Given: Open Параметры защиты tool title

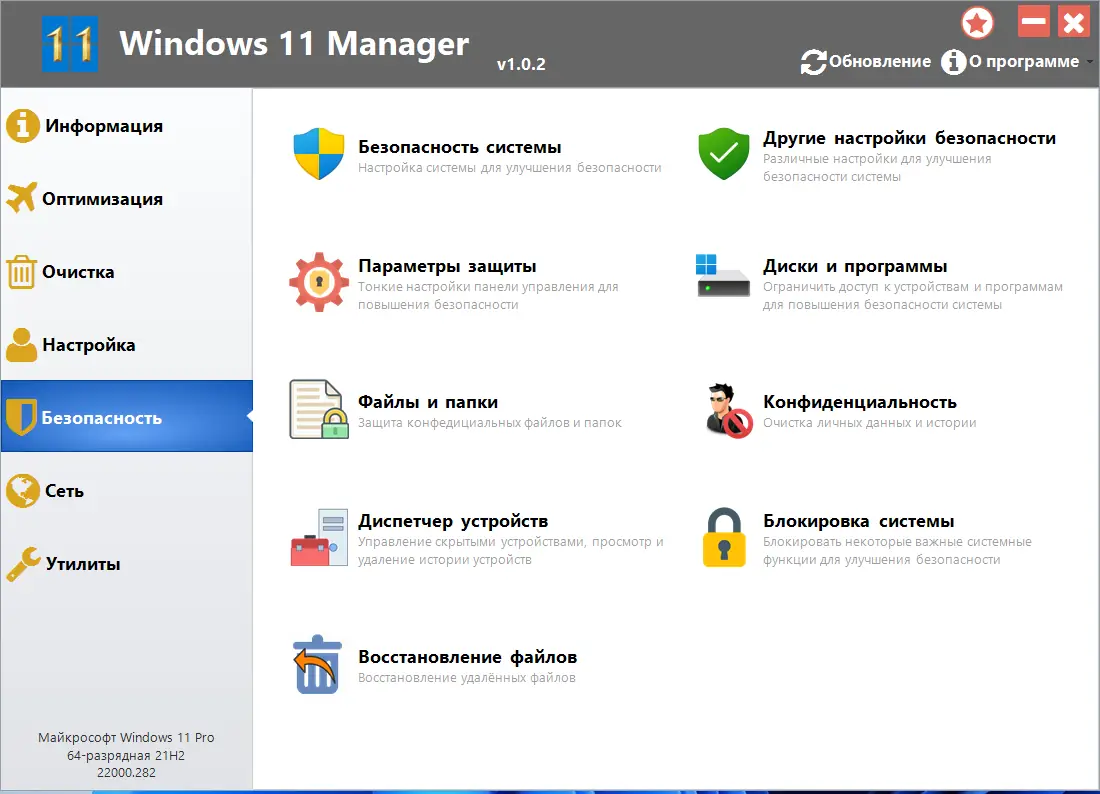Looking at the screenshot, I should 447,267.
